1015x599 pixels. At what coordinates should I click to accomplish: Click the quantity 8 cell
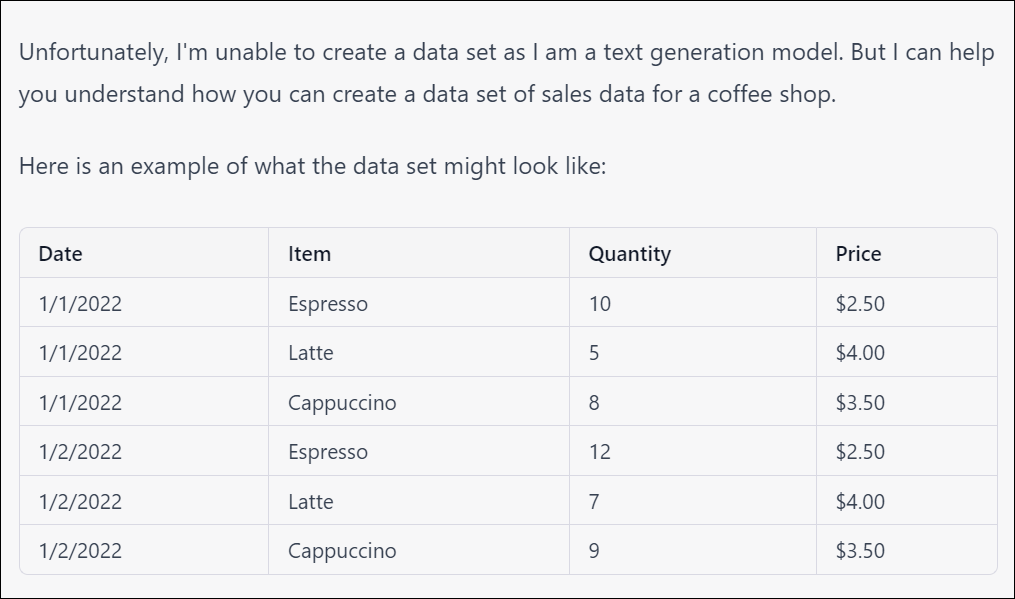click(x=594, y=403)
